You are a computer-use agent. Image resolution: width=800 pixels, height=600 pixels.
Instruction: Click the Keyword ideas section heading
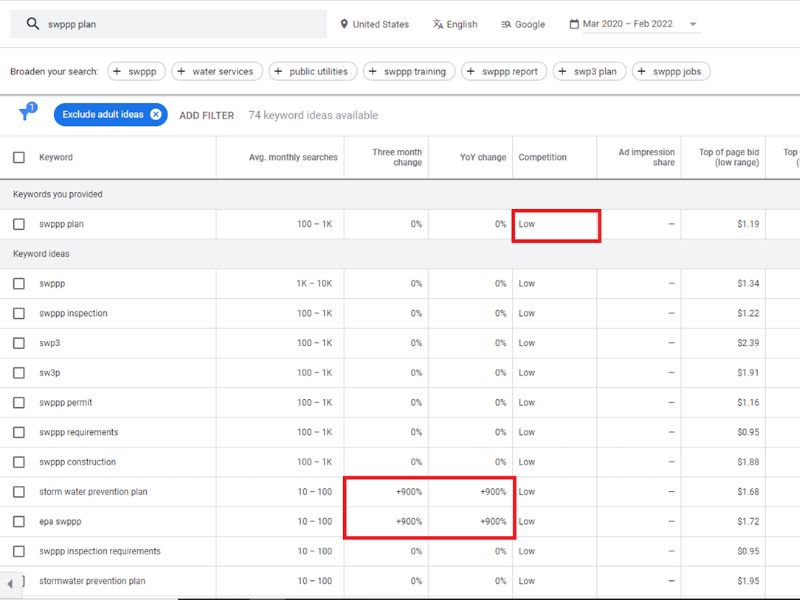pos(41,254)
